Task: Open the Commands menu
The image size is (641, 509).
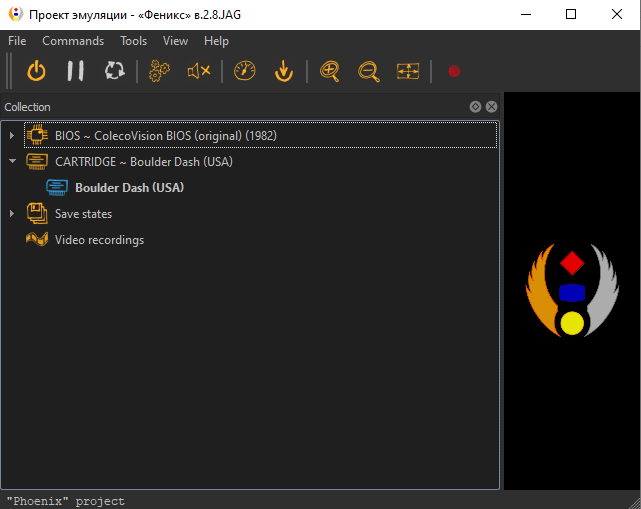Action: [73, 41]
